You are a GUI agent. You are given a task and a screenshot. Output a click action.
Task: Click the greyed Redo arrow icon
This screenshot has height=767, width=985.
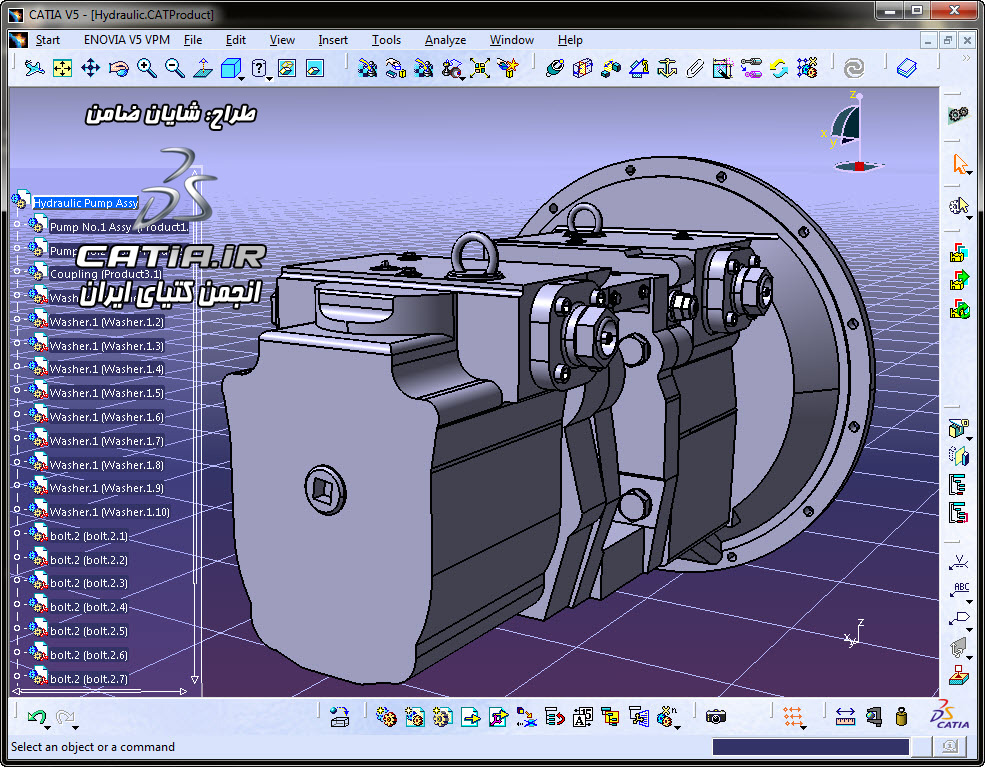(64, 716)
